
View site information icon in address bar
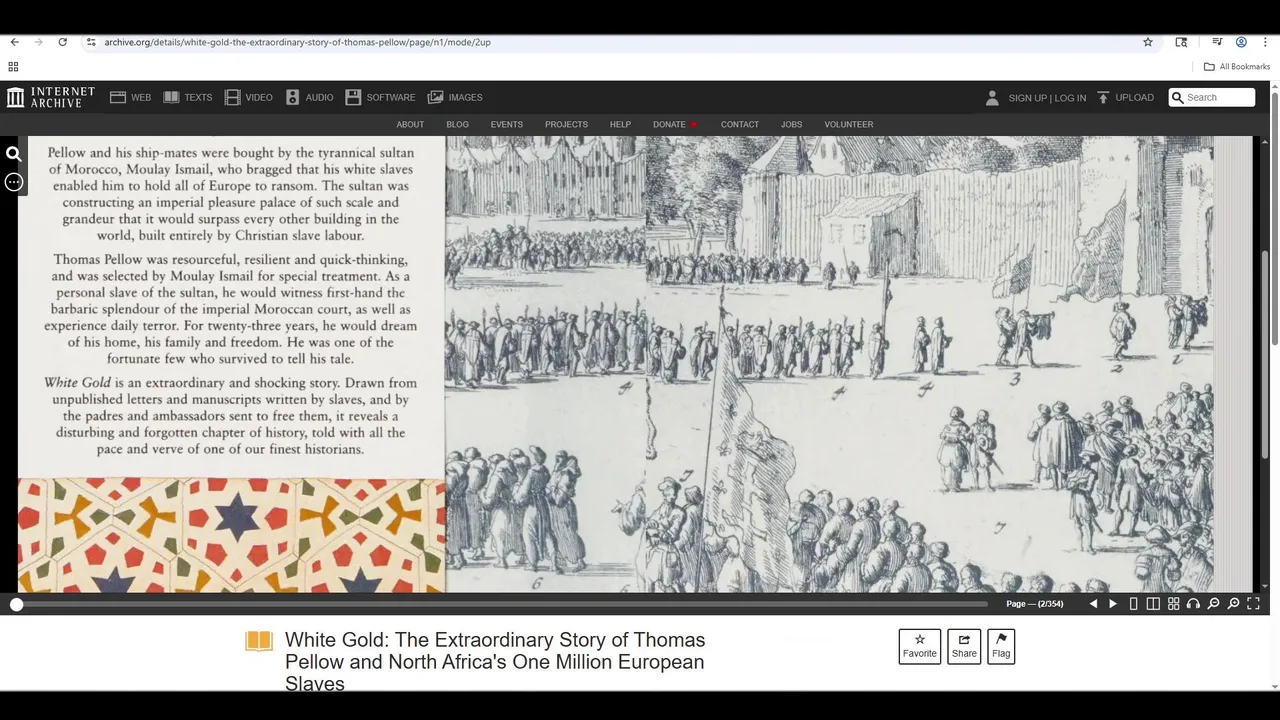90,42
